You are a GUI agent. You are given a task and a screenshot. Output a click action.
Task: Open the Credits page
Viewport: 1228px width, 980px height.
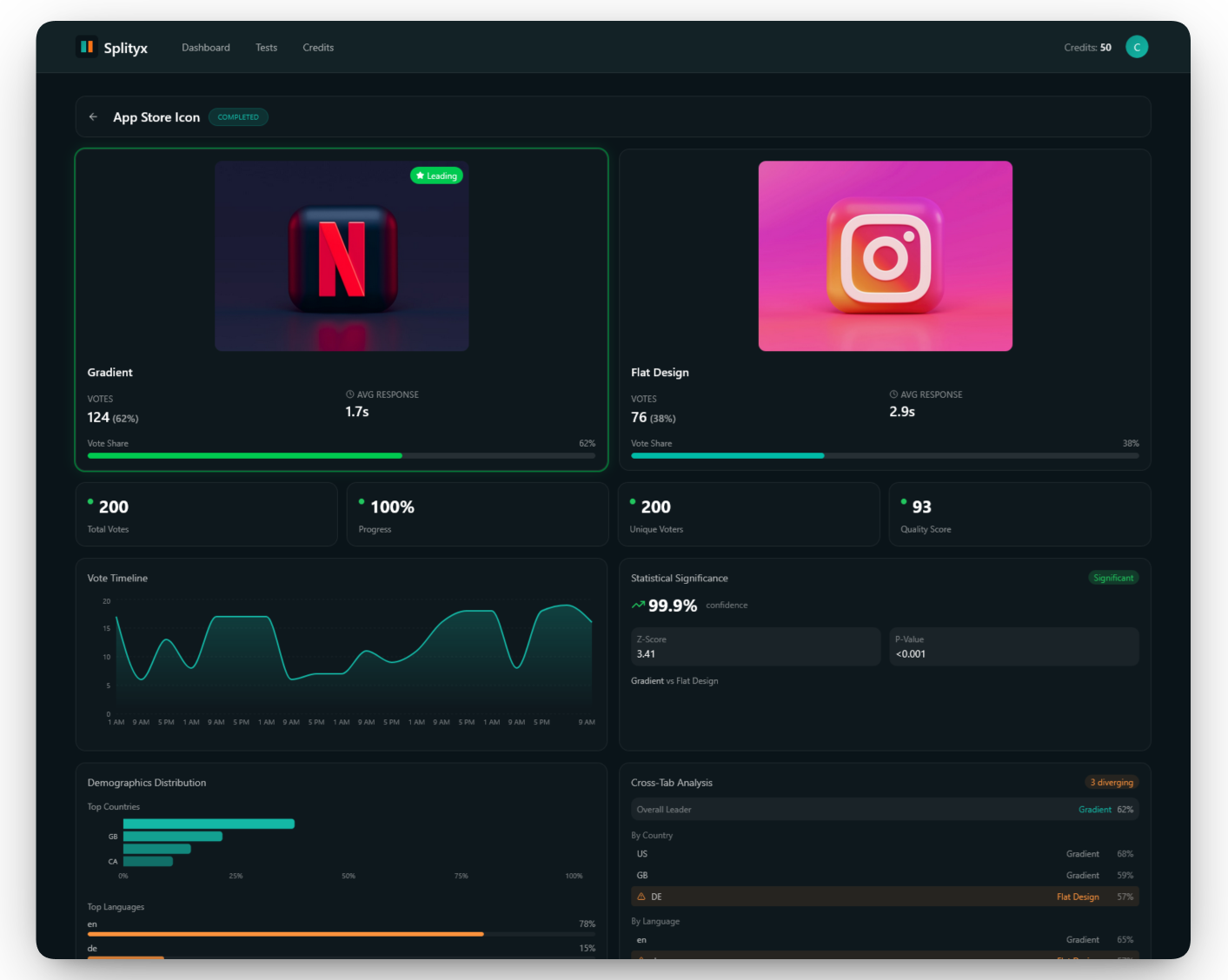(x=317, y=48)
